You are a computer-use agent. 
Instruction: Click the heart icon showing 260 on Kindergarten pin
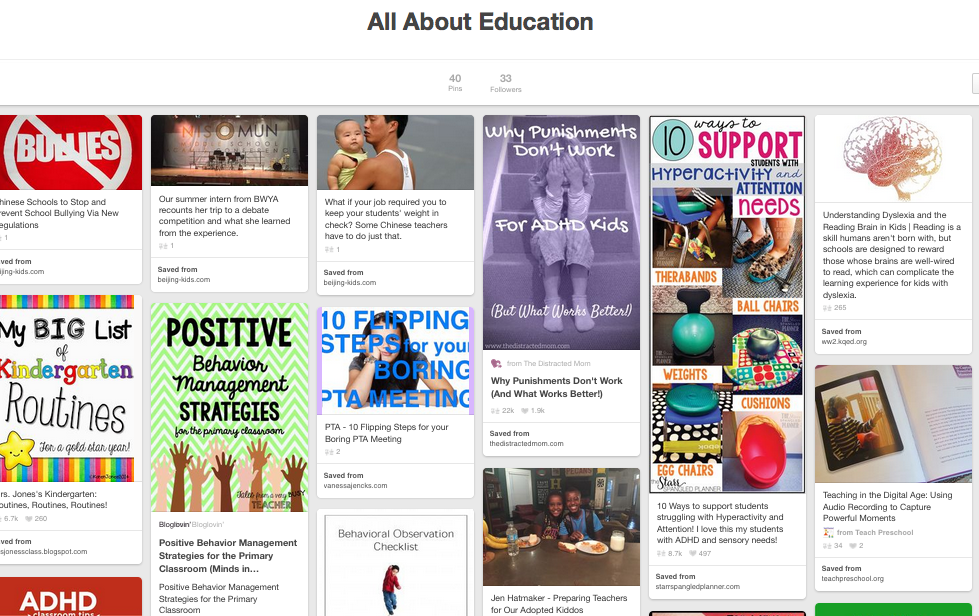[28, 519]
